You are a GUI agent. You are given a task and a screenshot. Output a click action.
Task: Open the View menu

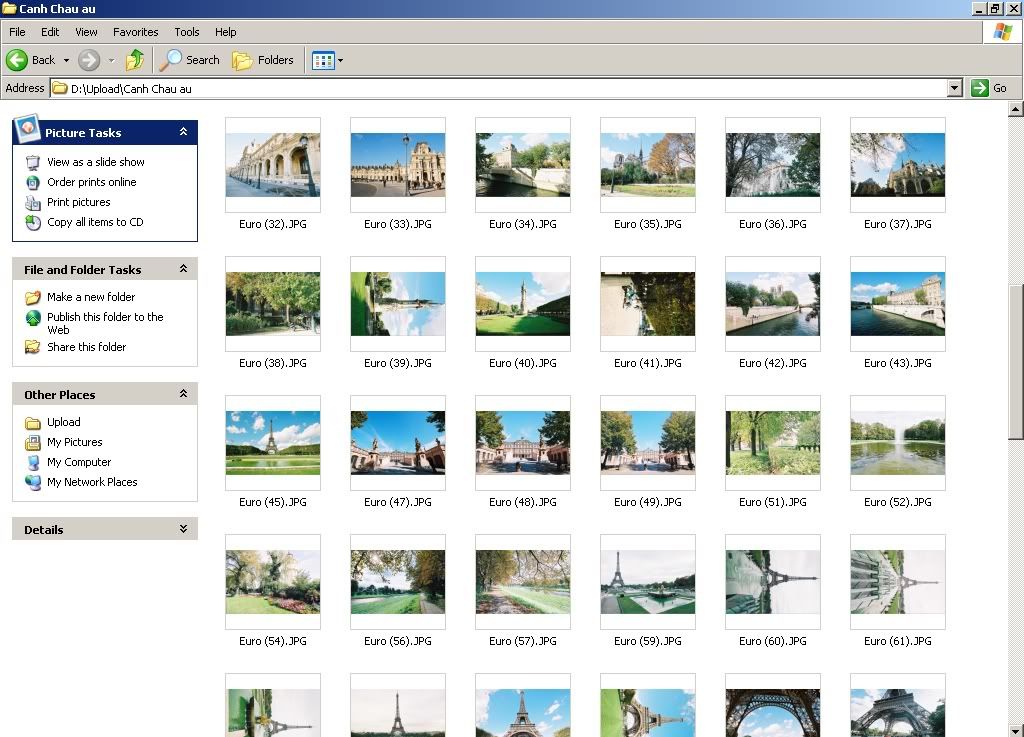click(86, 32)
